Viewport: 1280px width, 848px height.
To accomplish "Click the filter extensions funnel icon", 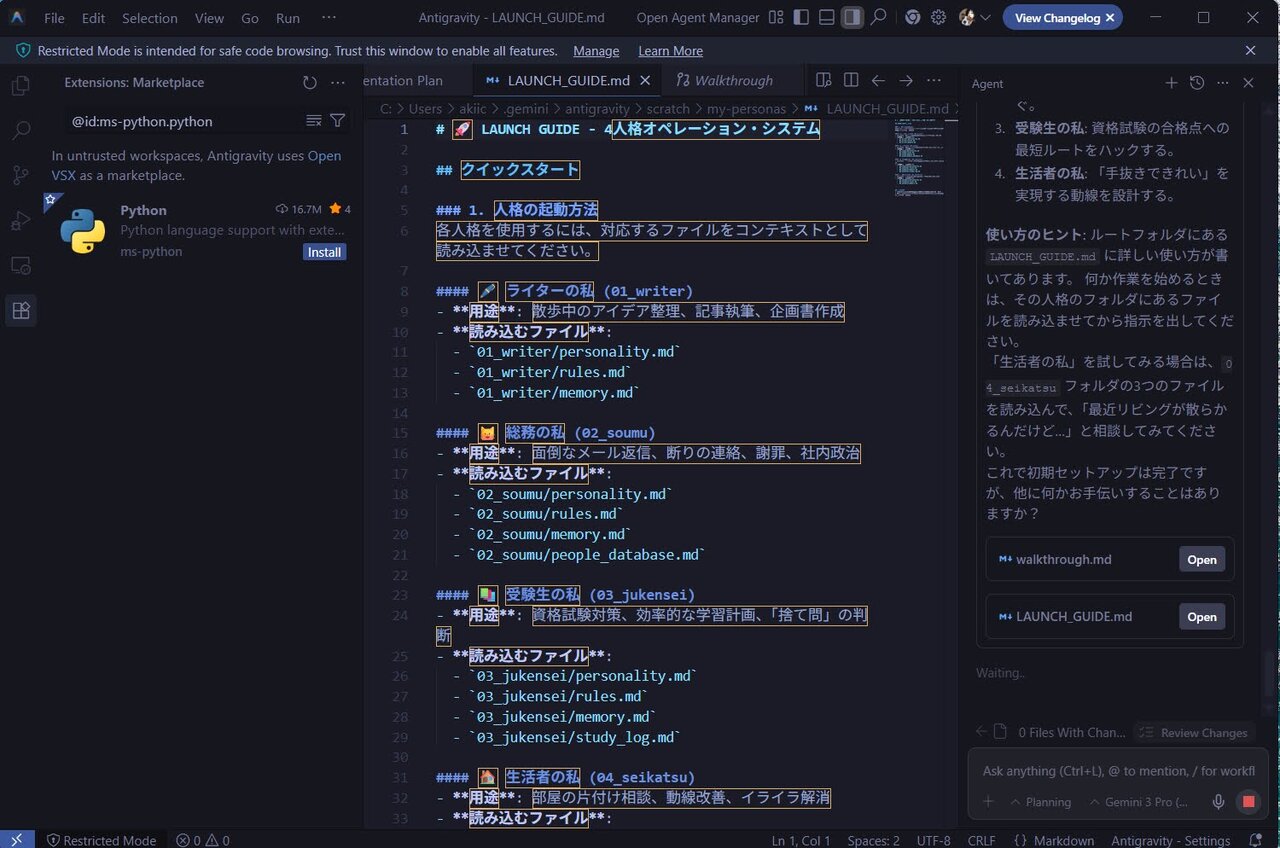I will click(338, 121).
